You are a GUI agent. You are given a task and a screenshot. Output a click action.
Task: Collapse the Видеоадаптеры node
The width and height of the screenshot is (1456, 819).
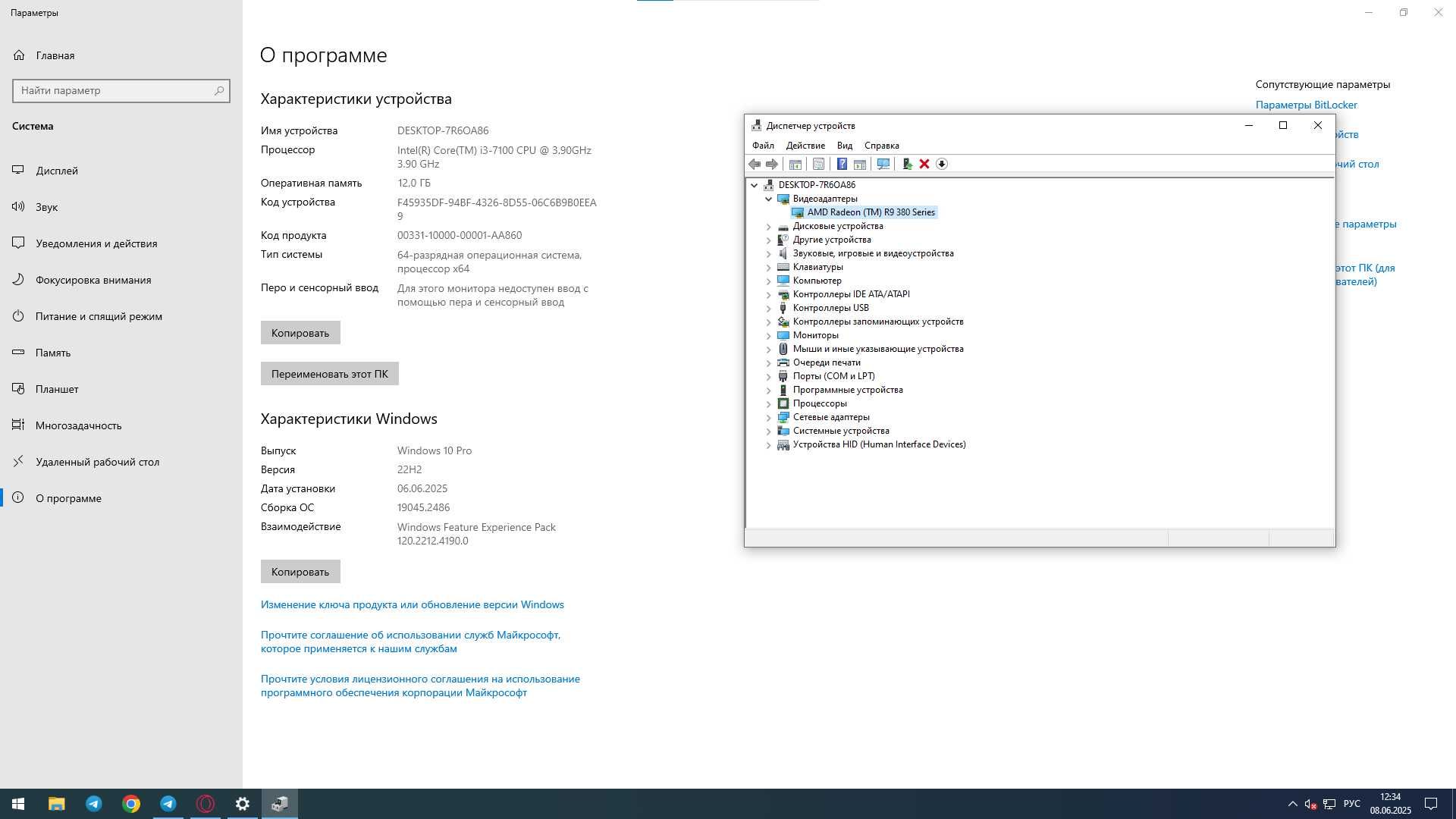click(768, 199)
